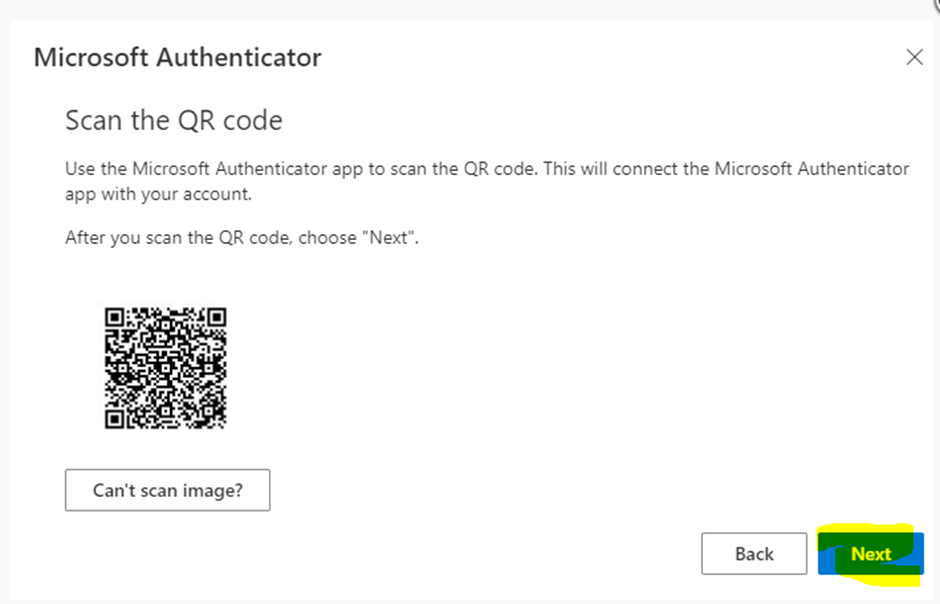Viewport: 940px width, 604px height.
Task: Go back with the Back button
Action: pos(754,554)
